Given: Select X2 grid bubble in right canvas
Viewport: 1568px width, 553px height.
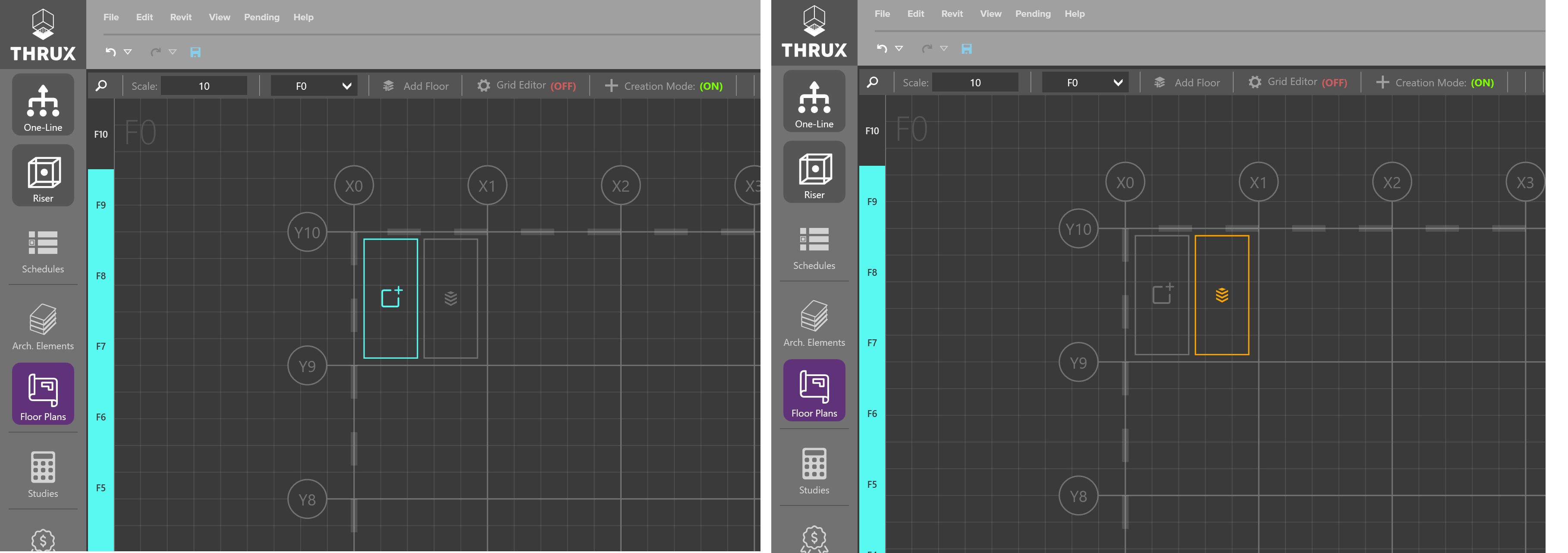Looking at the screenshot, I should [x=1392, y=182].
